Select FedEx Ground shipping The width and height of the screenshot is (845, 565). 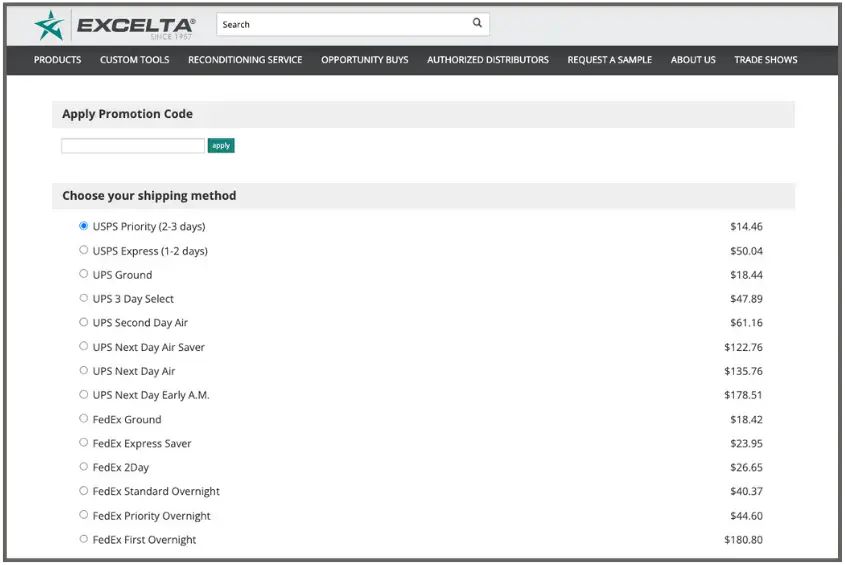(84, 418)
